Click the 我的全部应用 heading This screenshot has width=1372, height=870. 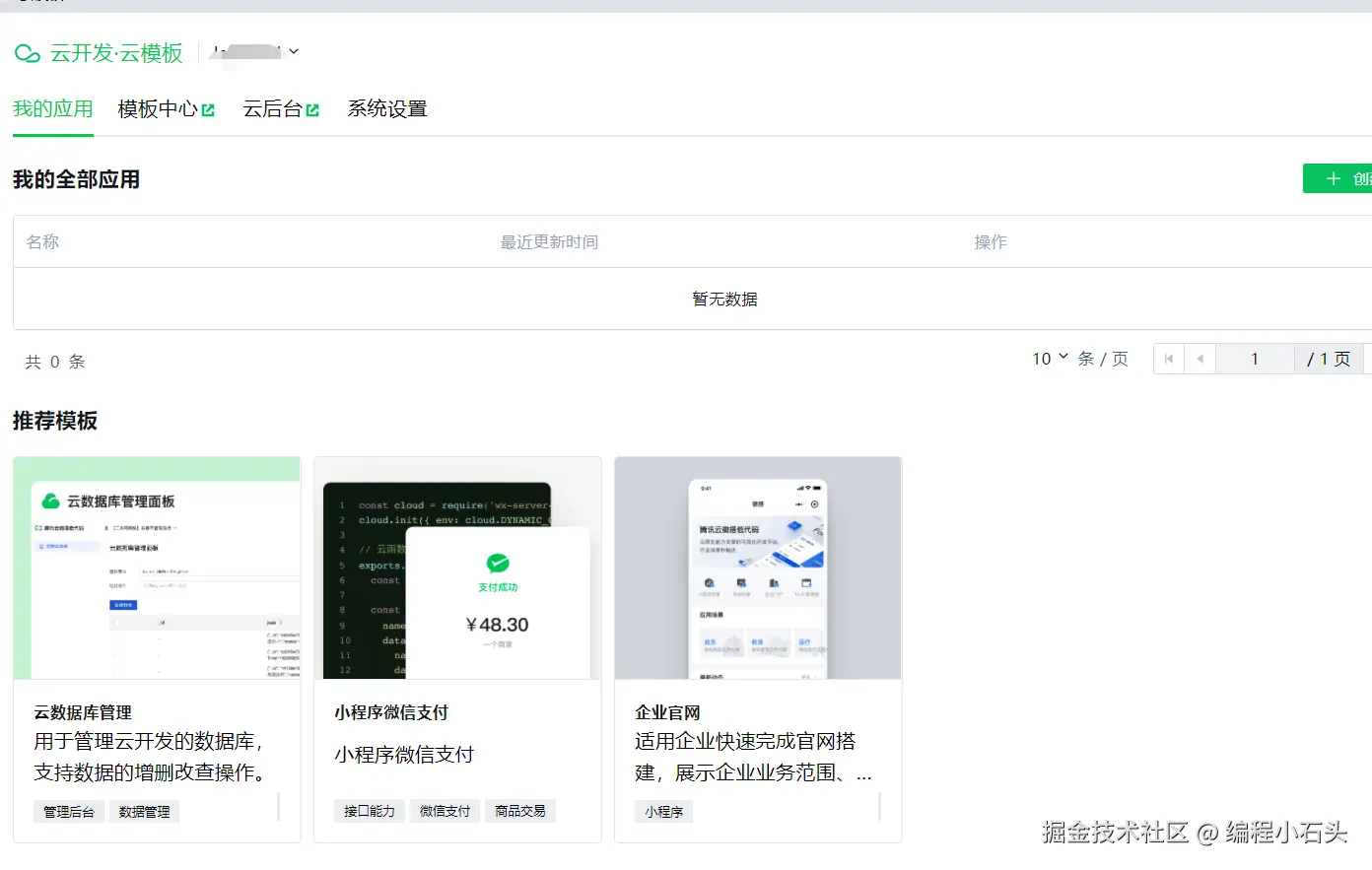click(x=76, y=179)
